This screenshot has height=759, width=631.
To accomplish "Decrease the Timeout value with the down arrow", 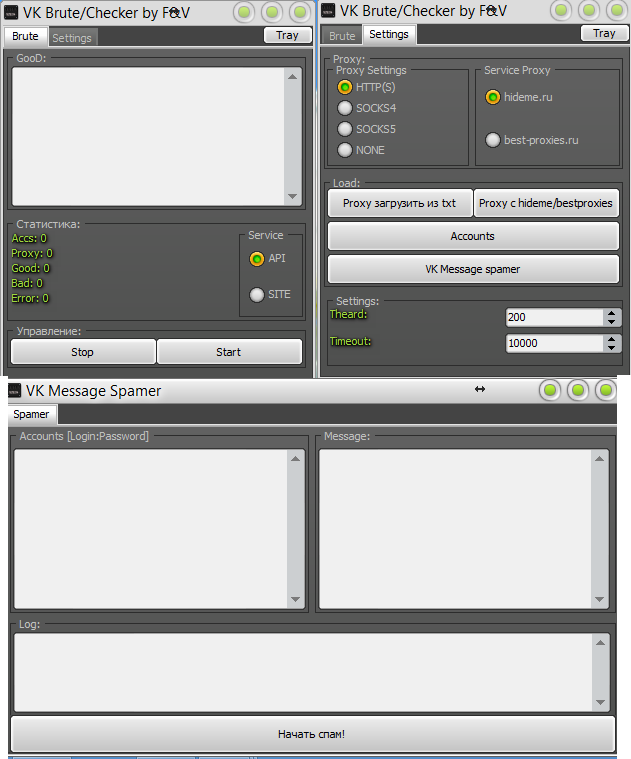I will [611, 347].
